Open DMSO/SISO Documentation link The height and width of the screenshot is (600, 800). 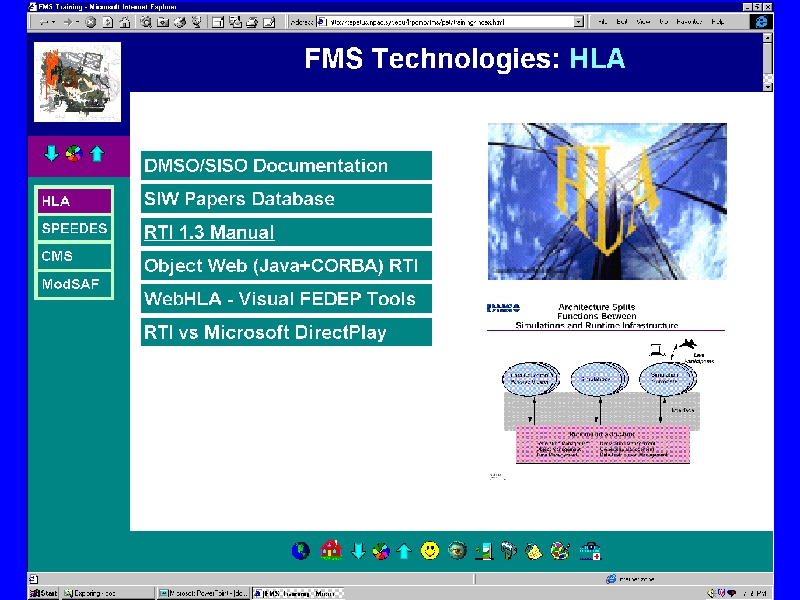click(x=286, y=165)
